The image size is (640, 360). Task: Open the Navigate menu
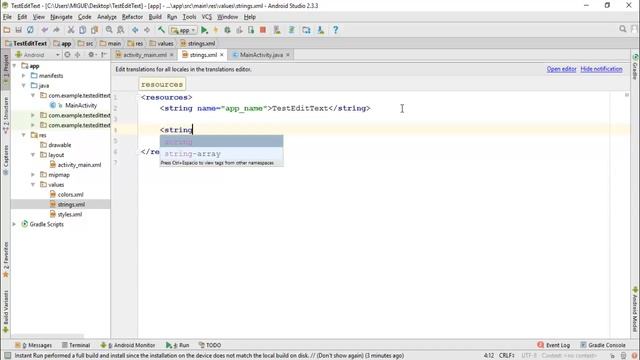click(61, 17)
